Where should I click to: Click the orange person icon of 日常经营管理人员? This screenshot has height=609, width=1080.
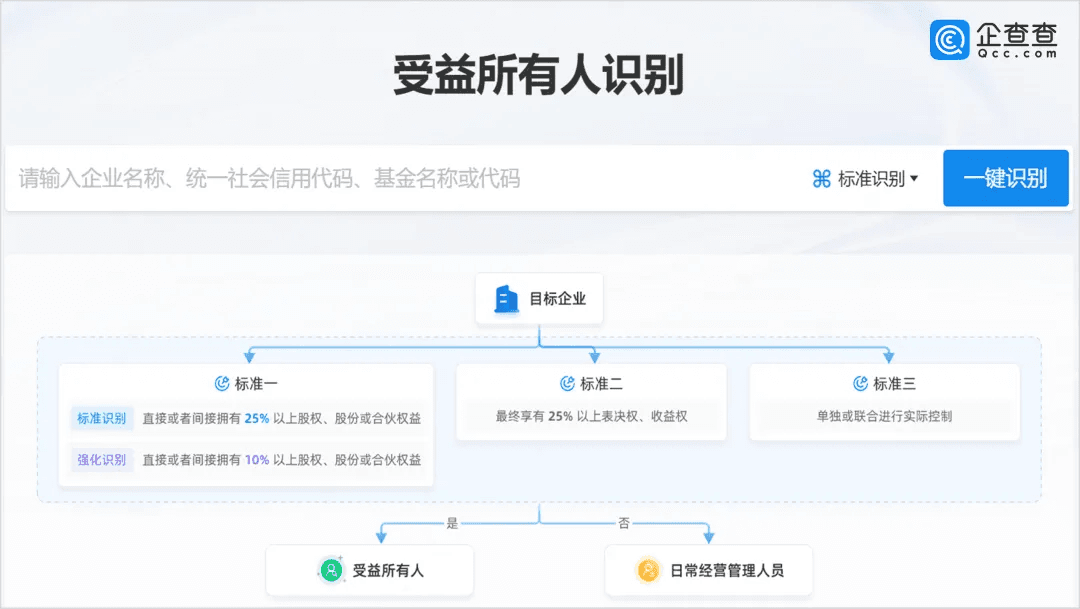click(648, 570)
